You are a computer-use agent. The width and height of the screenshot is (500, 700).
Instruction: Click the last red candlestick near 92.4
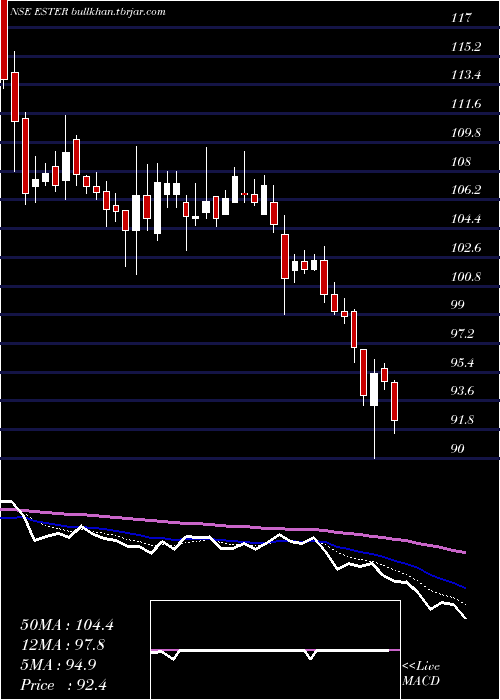(x=394, y=407)
